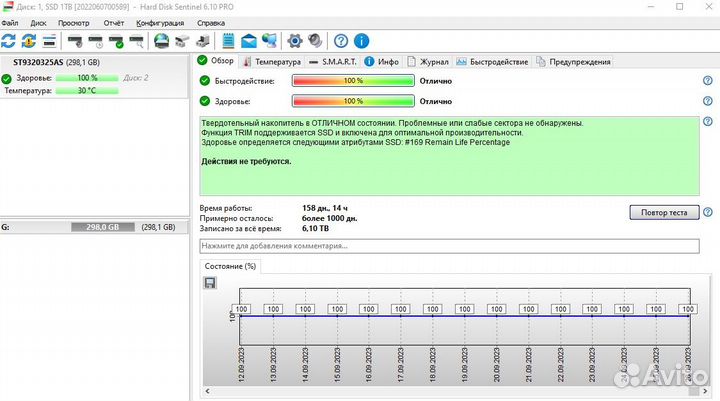Click the refresh disk information icon

(9, 41)
